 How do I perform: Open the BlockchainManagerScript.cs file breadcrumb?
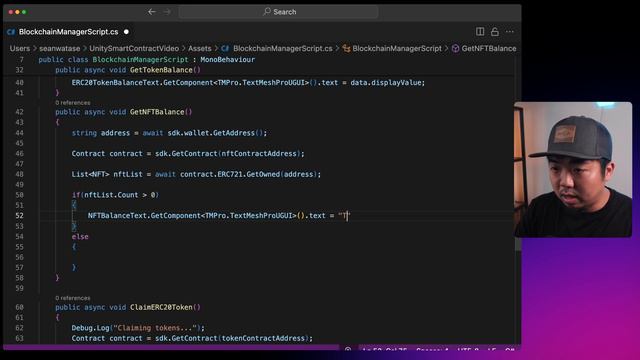click(x=282, y=49)
